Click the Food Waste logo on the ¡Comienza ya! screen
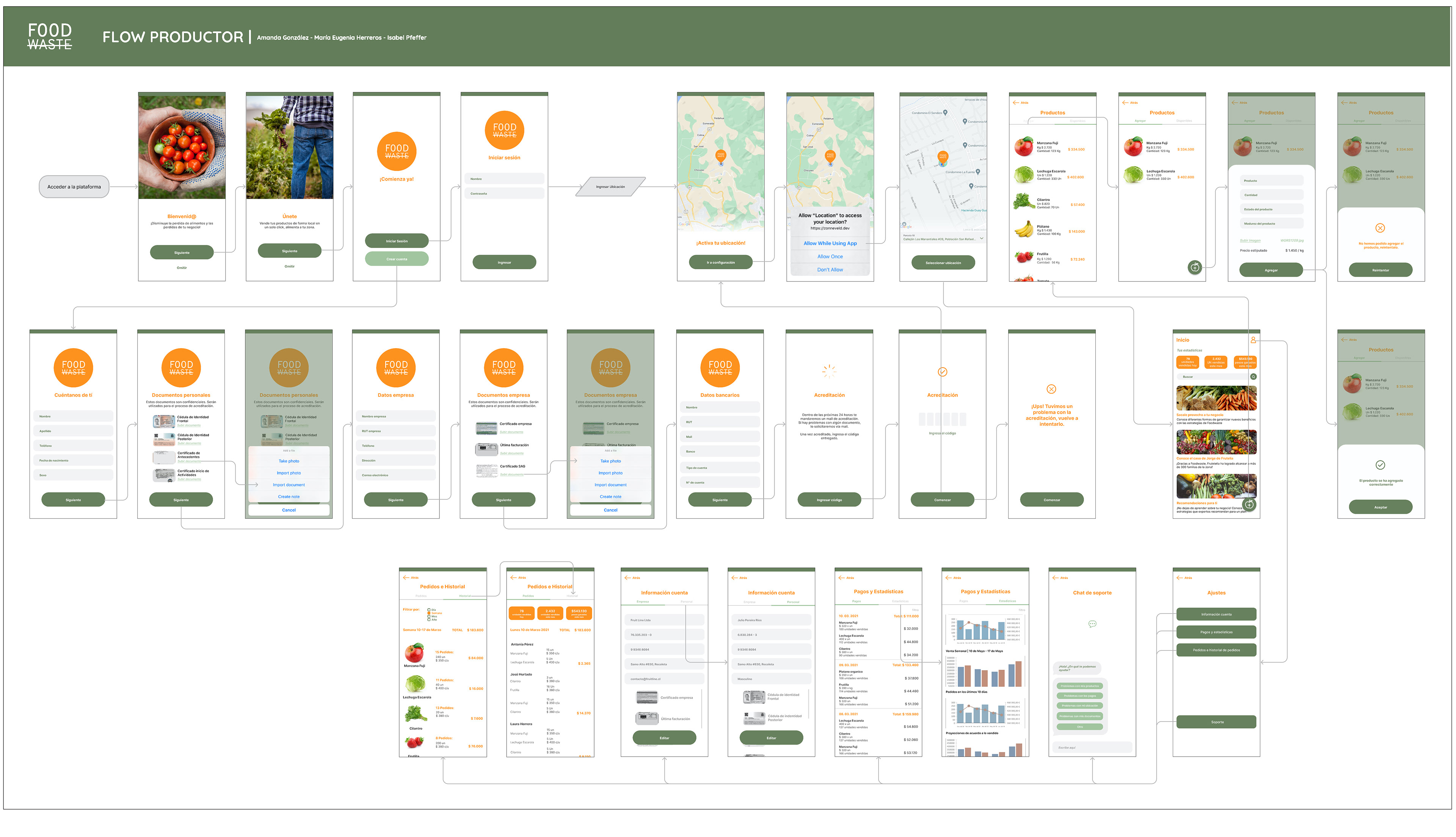The image size is (1456, 837). click(397, 151)
